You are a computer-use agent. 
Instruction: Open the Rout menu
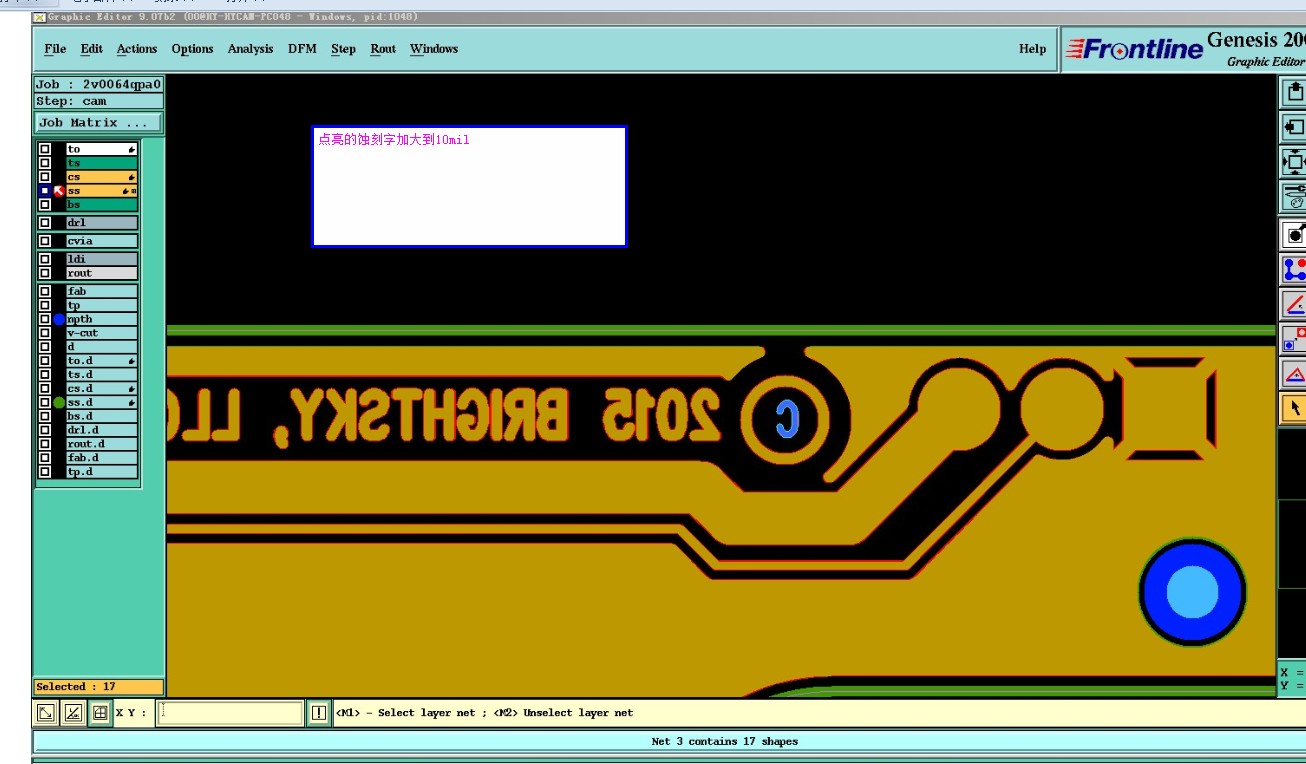383,49
